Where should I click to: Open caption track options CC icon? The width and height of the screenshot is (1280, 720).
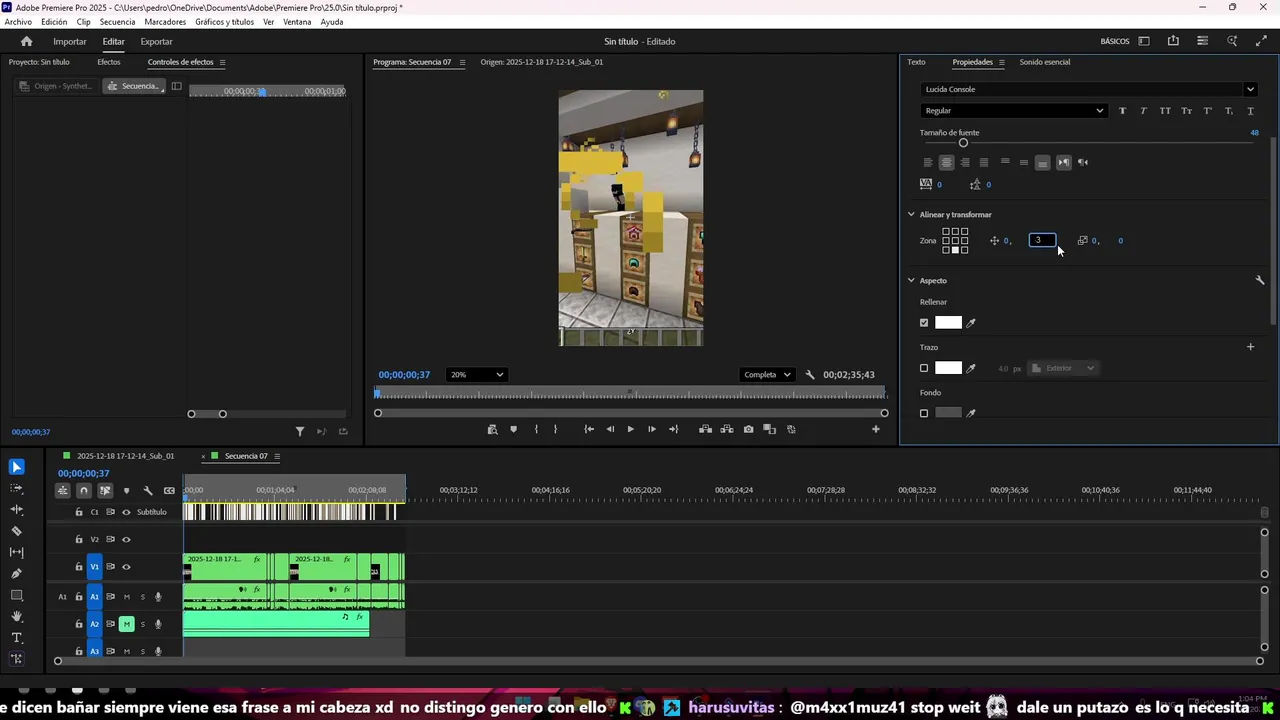(169, 490)
